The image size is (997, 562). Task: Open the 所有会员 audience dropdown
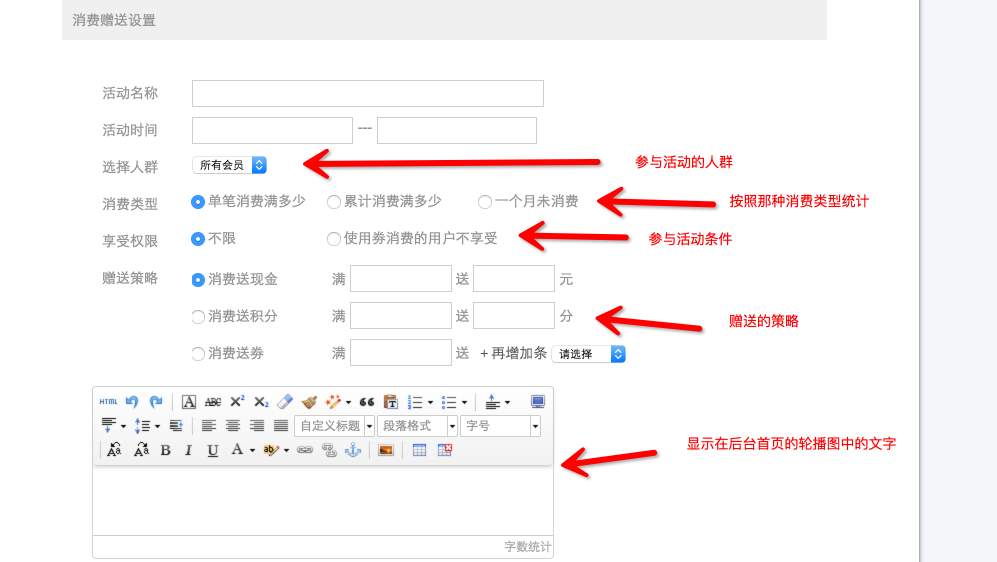coord(230,165)
